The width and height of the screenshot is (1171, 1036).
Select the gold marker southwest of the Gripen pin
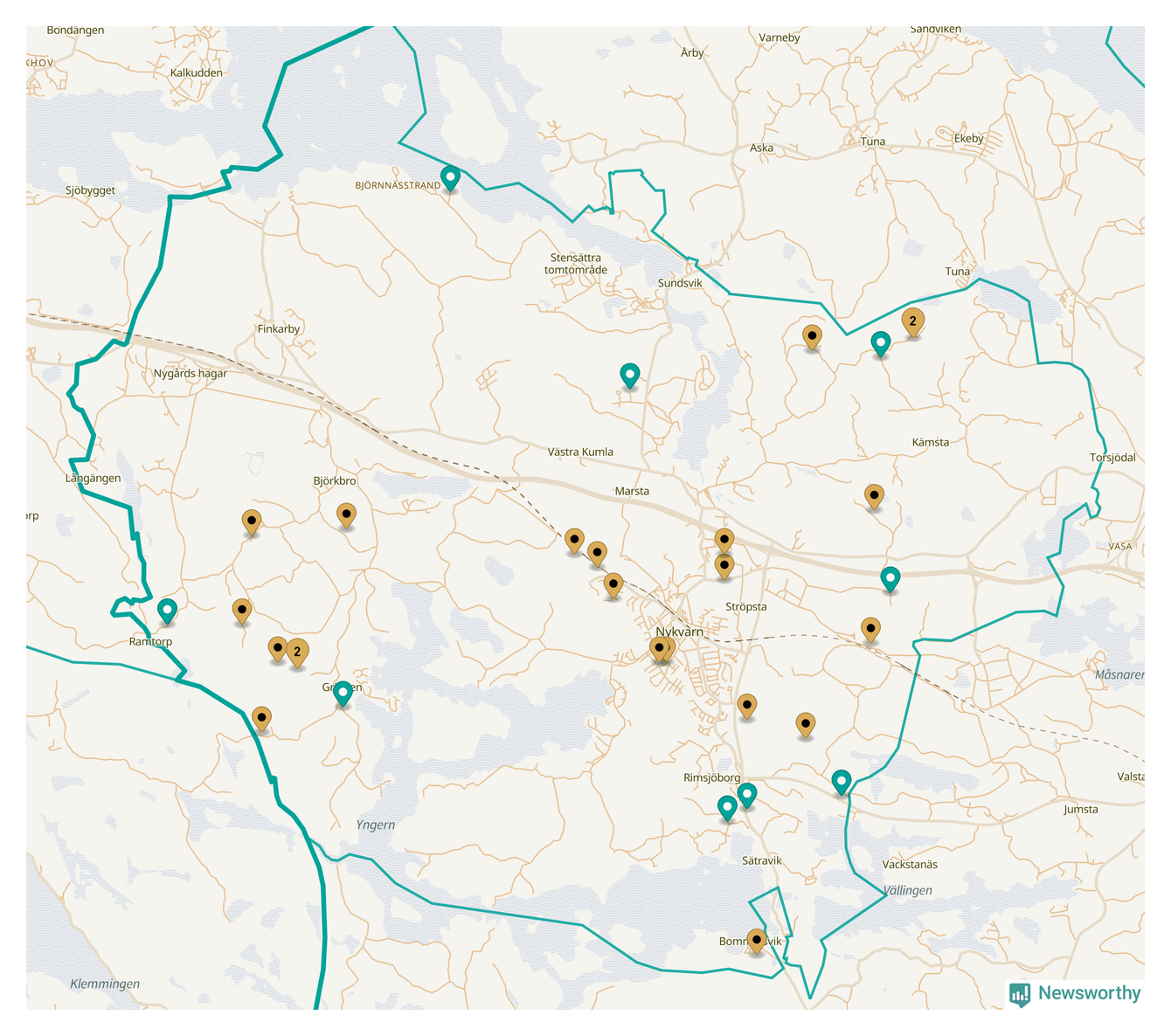coord(261,718)
